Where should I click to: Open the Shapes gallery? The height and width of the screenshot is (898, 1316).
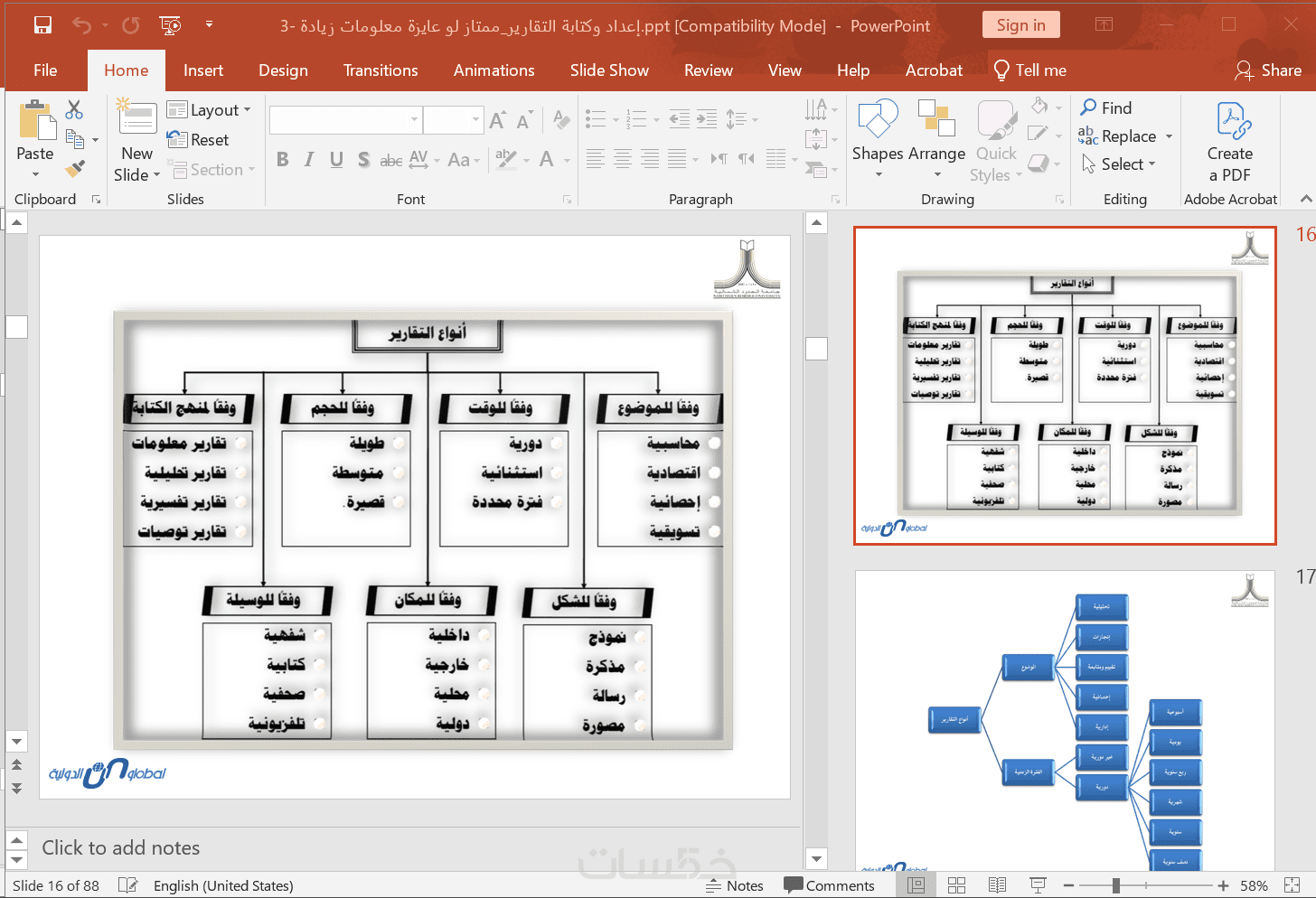coord(878,137)
